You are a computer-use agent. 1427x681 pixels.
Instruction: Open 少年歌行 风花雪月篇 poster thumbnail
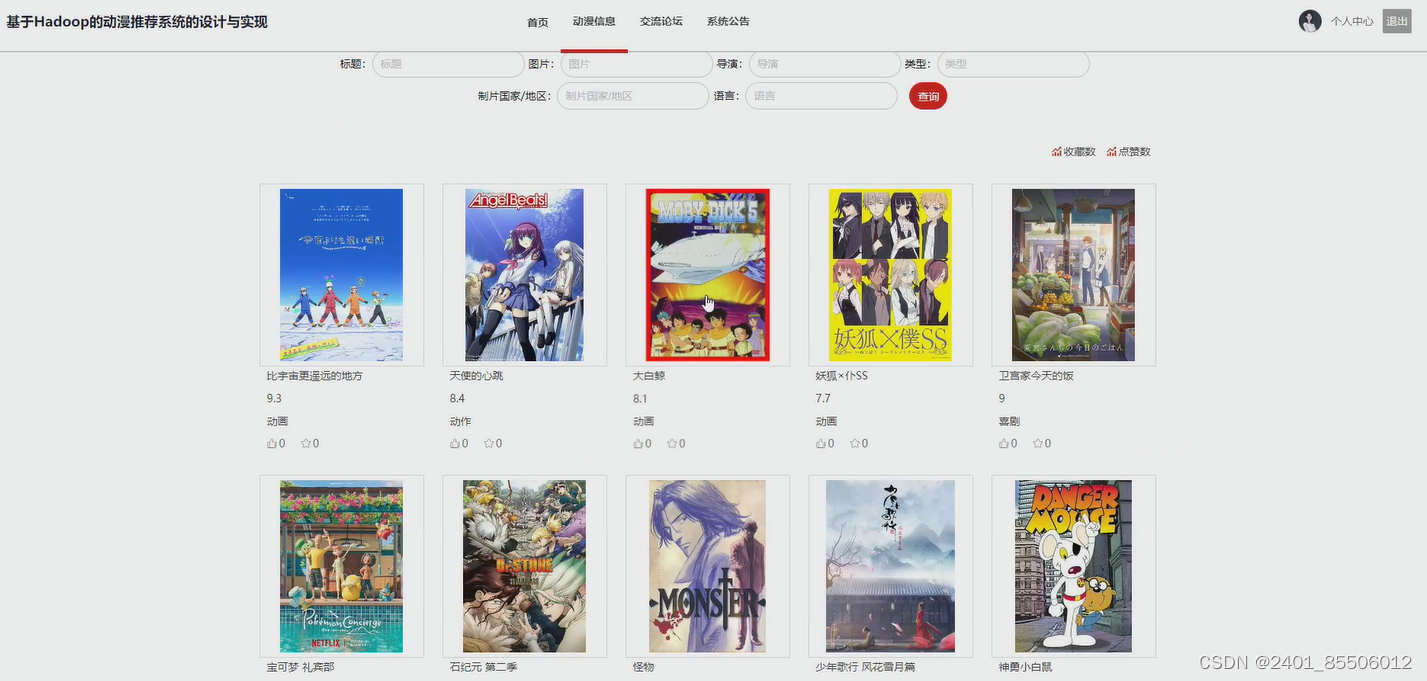[x=890, y=566]
